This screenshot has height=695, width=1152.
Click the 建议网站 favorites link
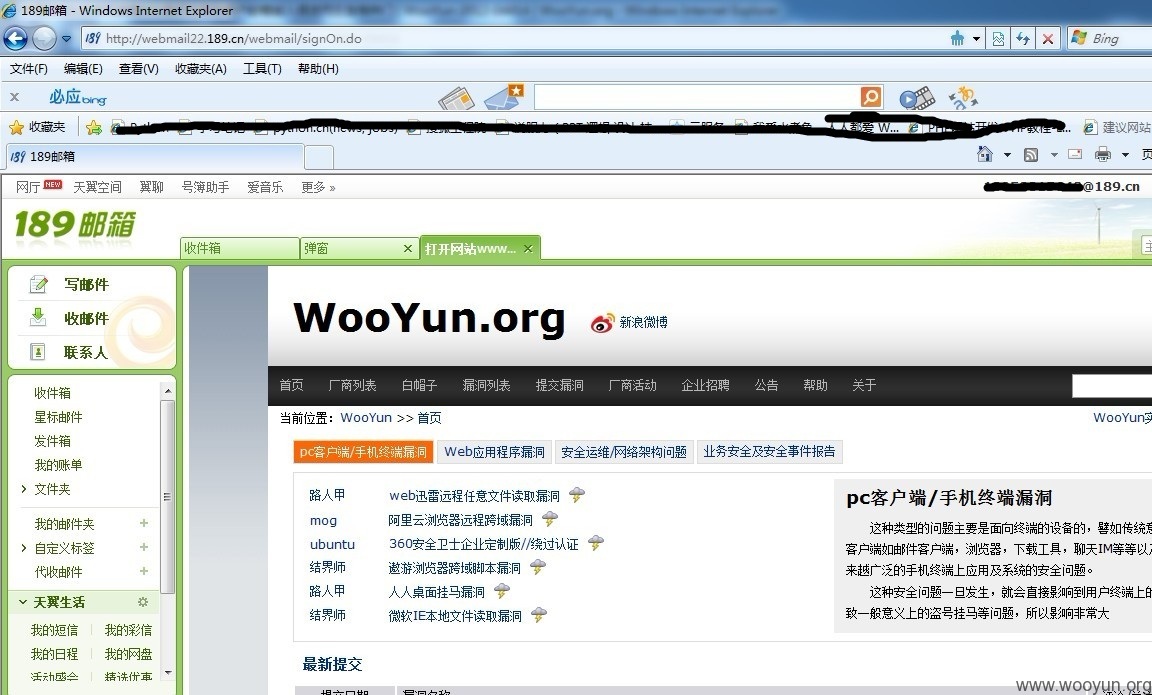1118,127
